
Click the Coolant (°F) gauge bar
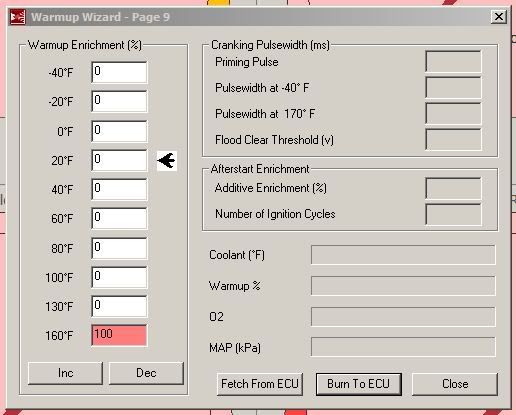pos(403,255)
